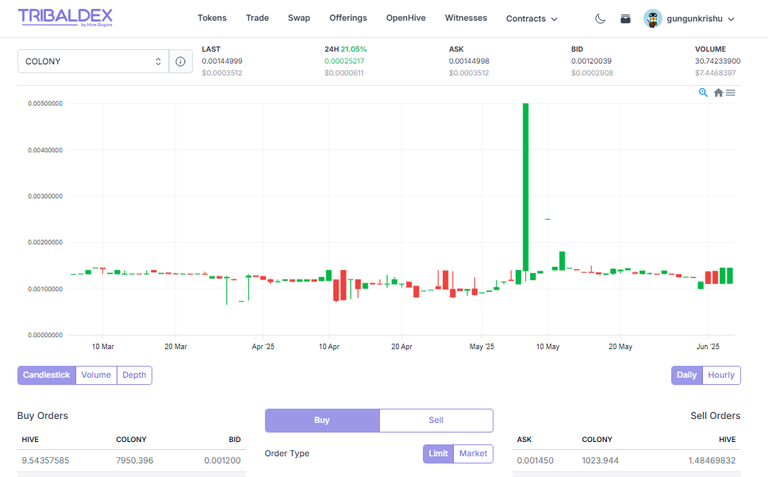
Task: Open the Swap page
Action: pos(299,18)
